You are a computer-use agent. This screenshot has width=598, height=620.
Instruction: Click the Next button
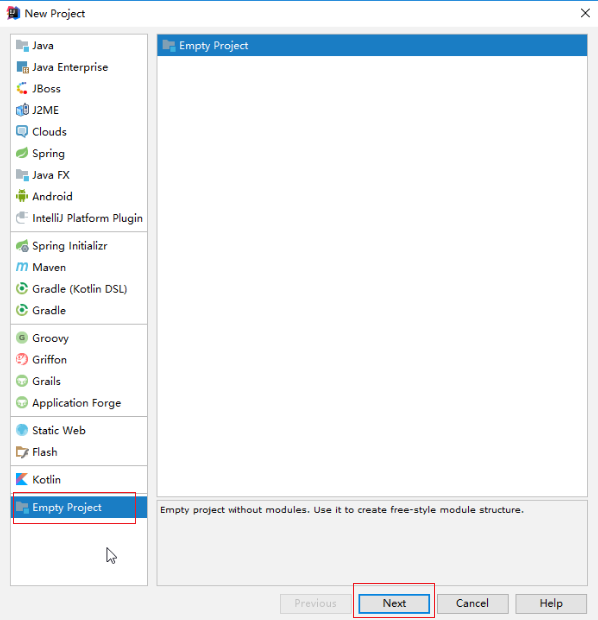pos(394,603)
